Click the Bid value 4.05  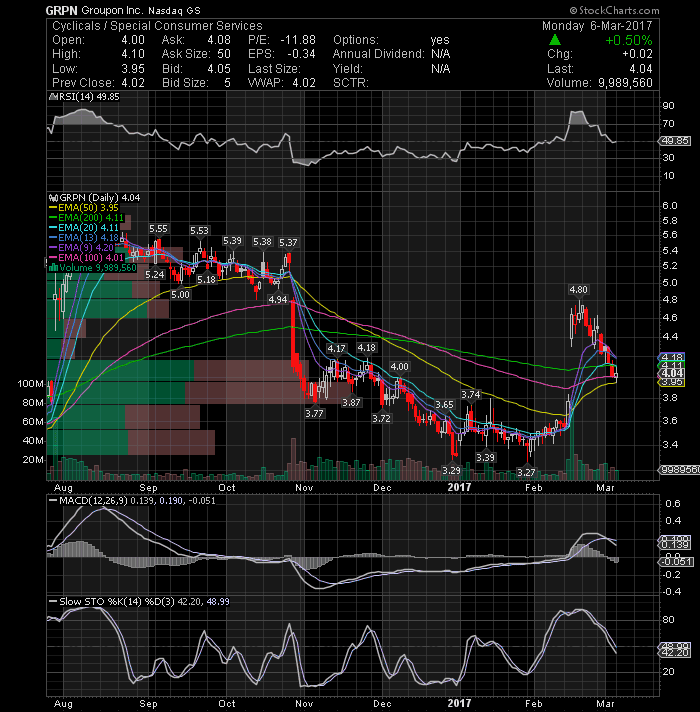[x=219, y=69]
